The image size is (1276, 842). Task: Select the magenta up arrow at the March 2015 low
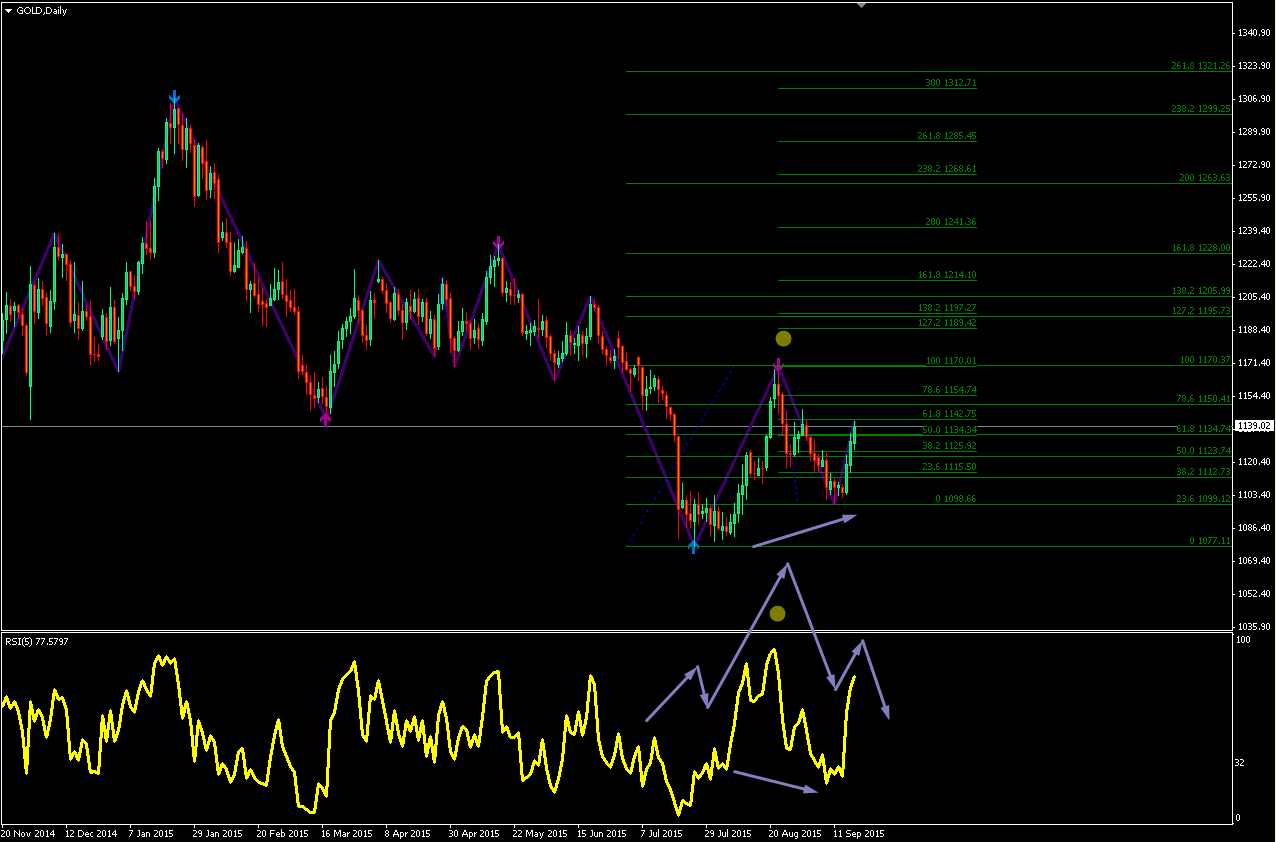[x=325, y=420]
